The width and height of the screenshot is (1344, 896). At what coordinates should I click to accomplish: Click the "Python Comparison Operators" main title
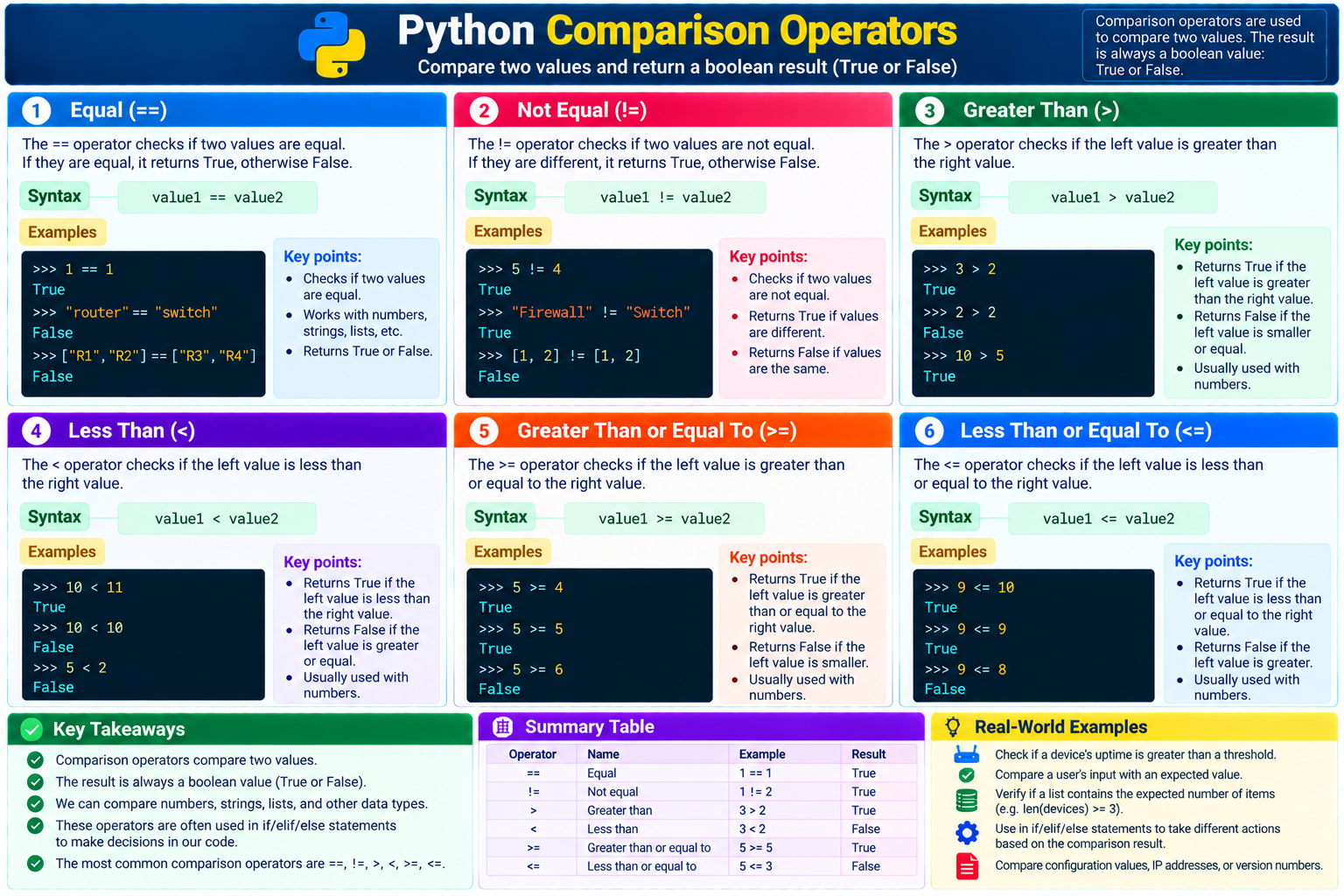pos(677,31)
